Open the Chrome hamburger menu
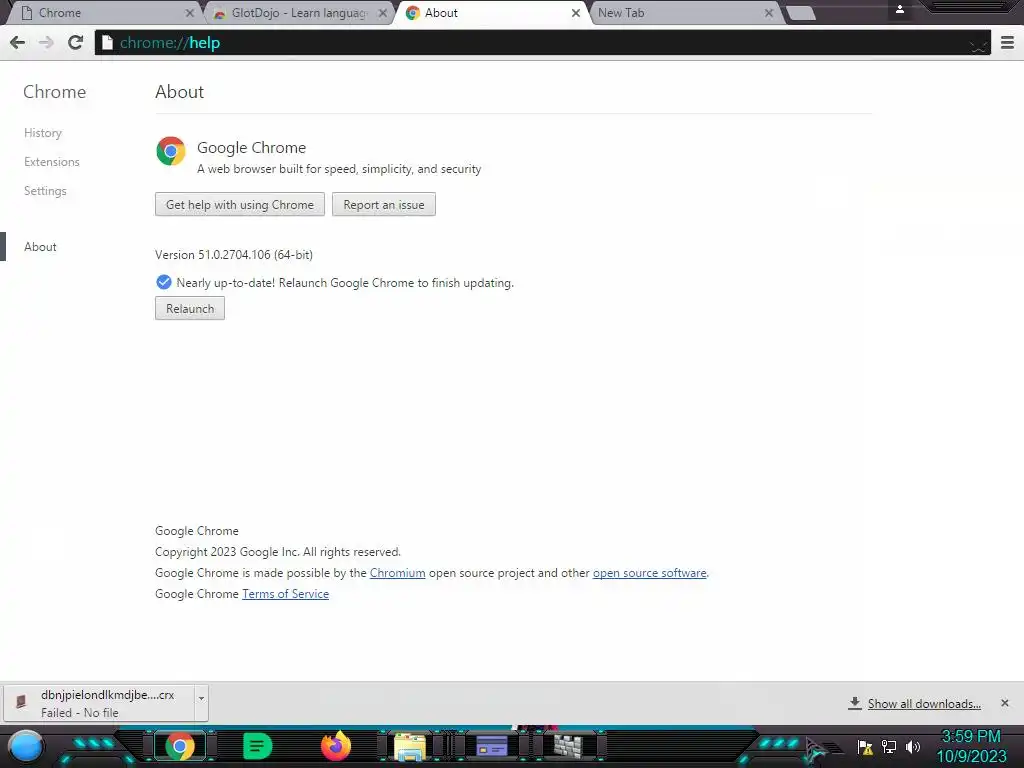 click(1008, 42)
